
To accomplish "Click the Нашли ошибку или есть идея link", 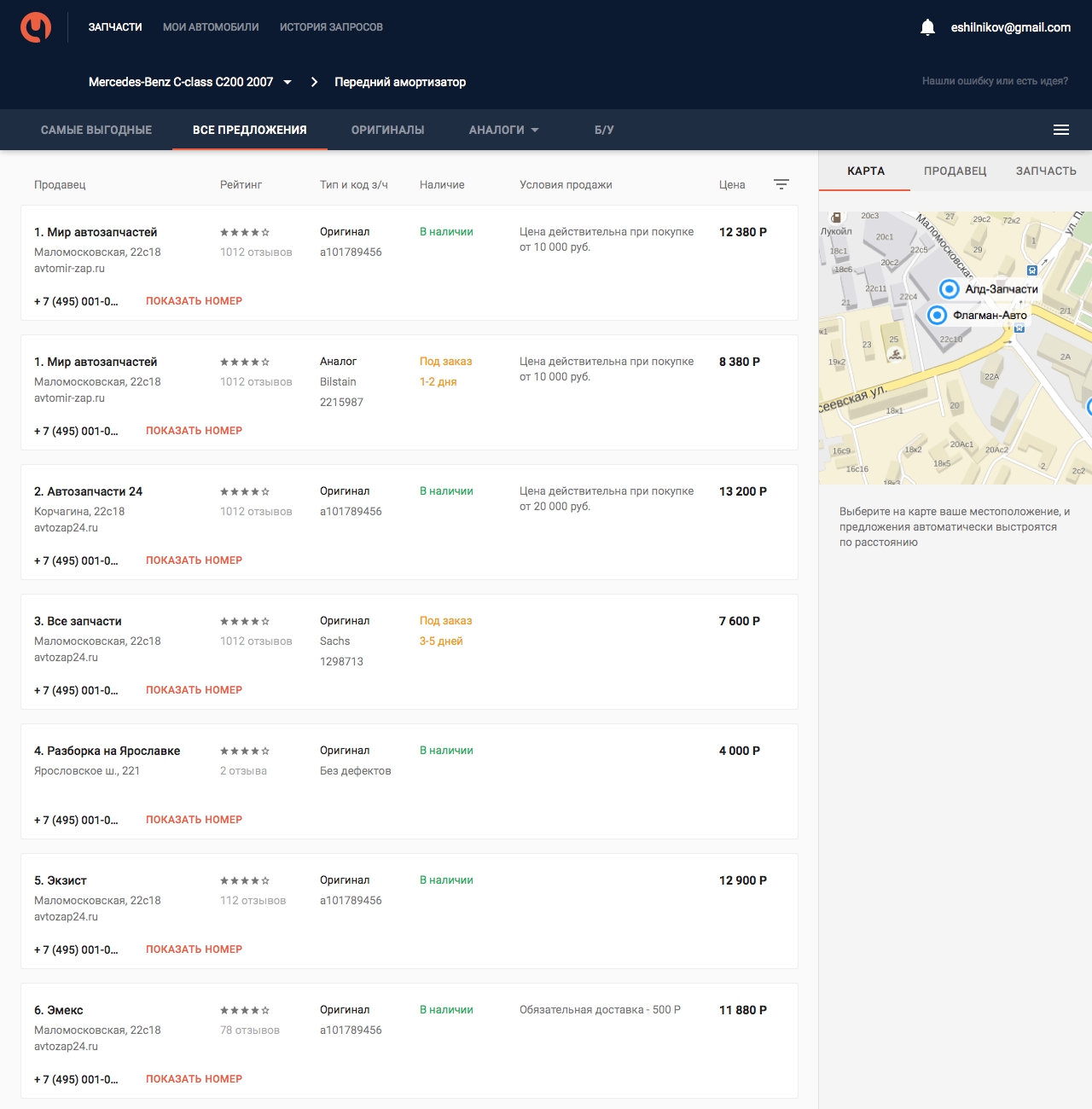I will click(995, 81).
